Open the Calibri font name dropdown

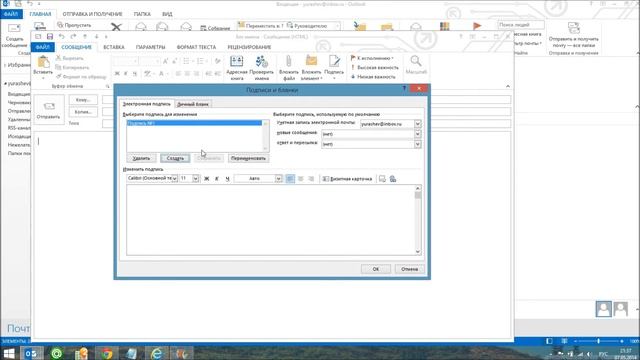[174, 178]
